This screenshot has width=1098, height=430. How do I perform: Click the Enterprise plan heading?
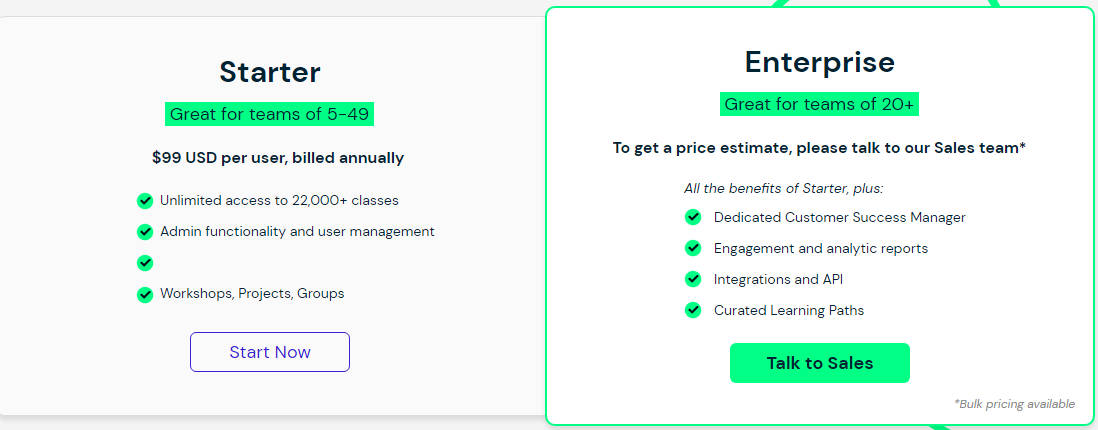[820, 62]
